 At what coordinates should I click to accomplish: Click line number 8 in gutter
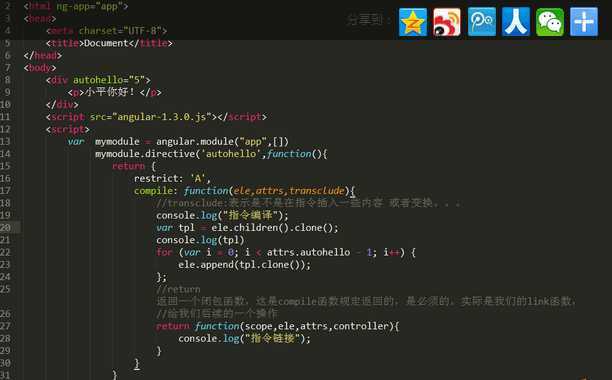(7, 80)
